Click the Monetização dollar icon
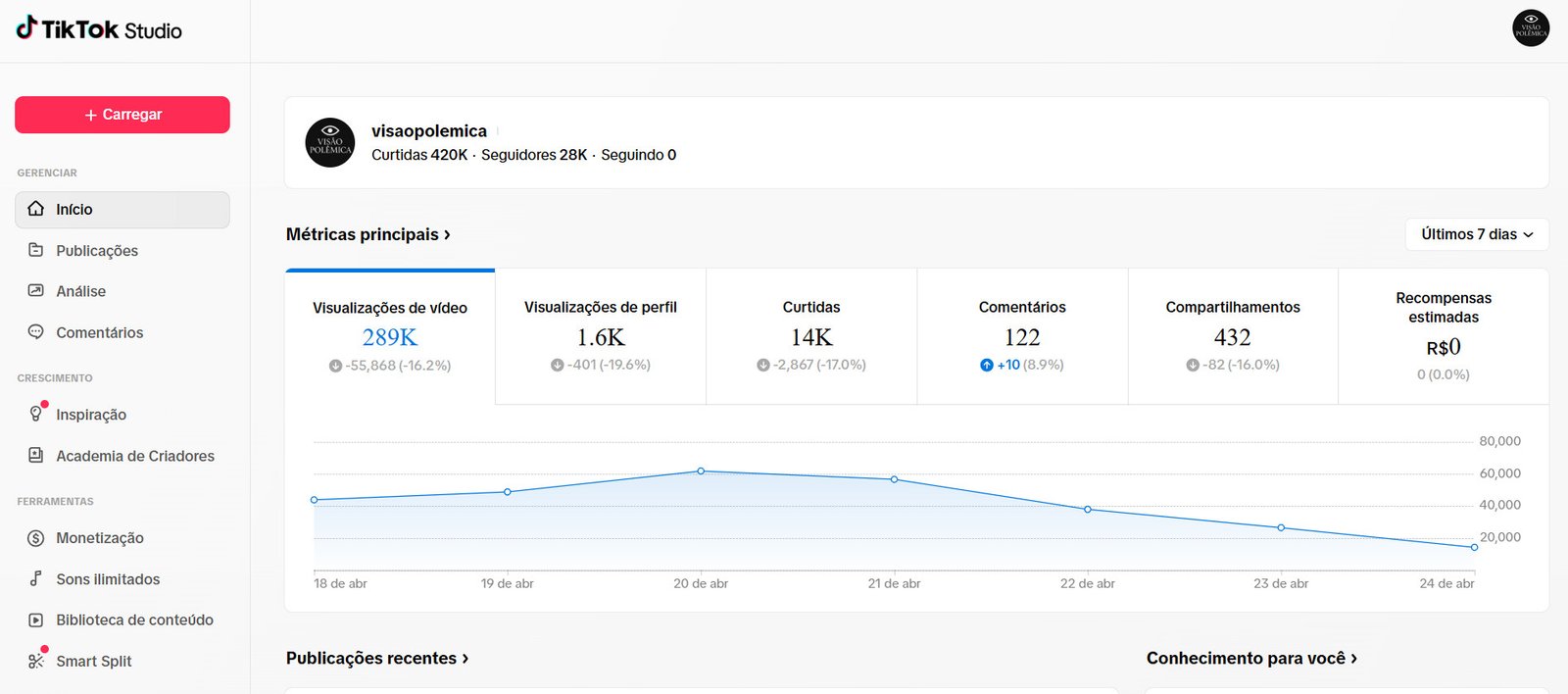 (36, 538)
